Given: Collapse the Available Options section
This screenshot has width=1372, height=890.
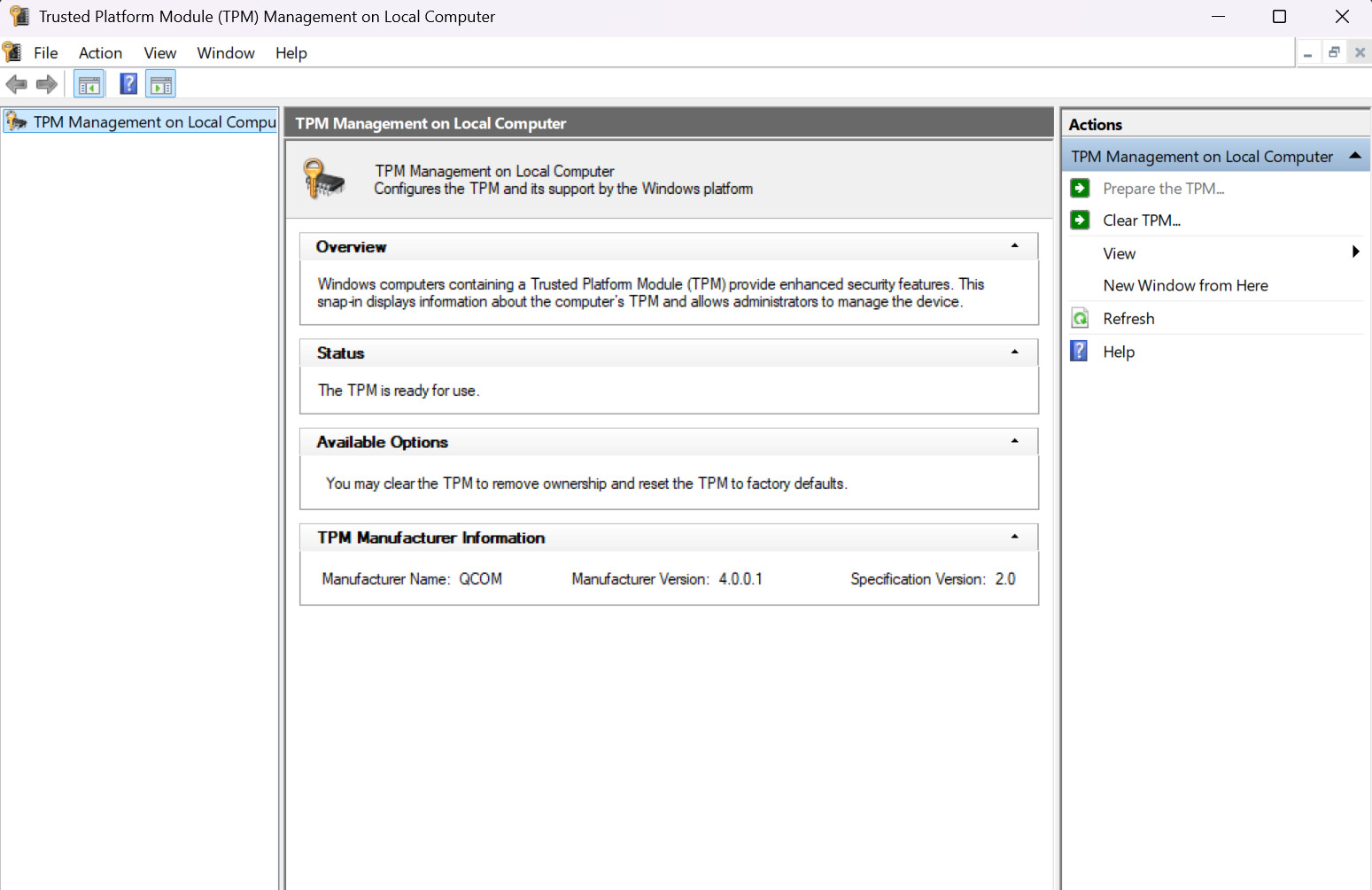Looking at the screenshot, I should click(x=1014, y=441).
